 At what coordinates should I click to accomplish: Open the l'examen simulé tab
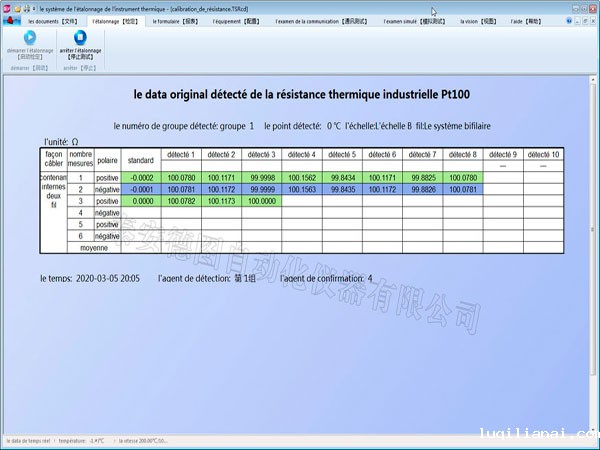(x=414, y=21)
